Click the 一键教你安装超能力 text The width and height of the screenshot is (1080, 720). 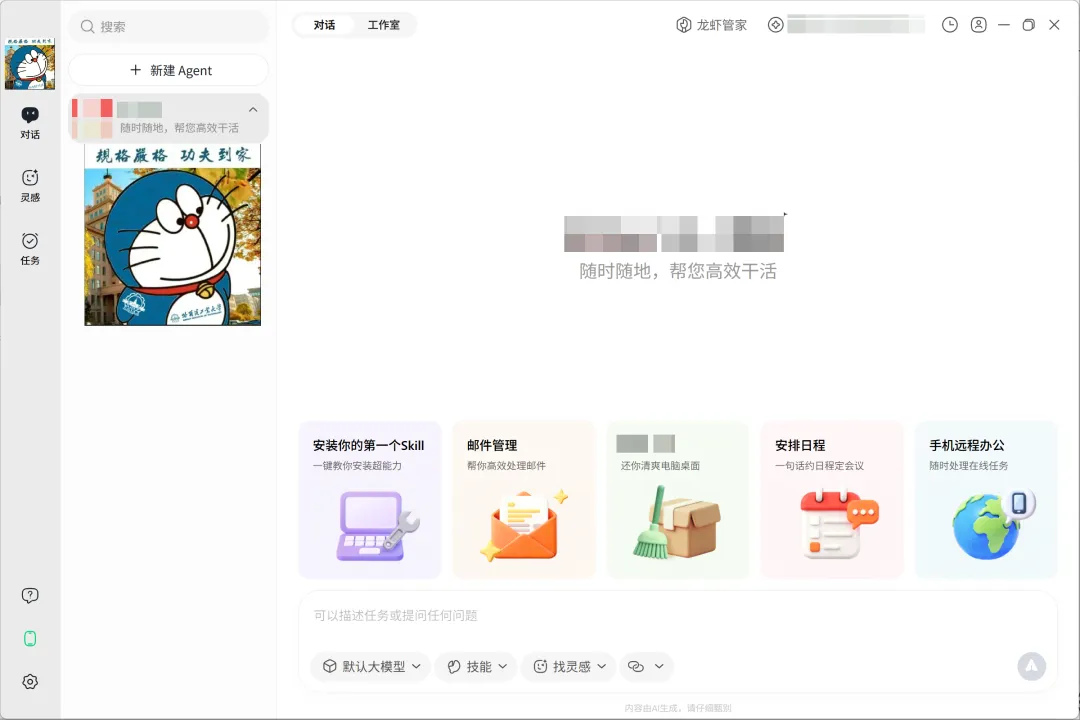pos(357,466)
